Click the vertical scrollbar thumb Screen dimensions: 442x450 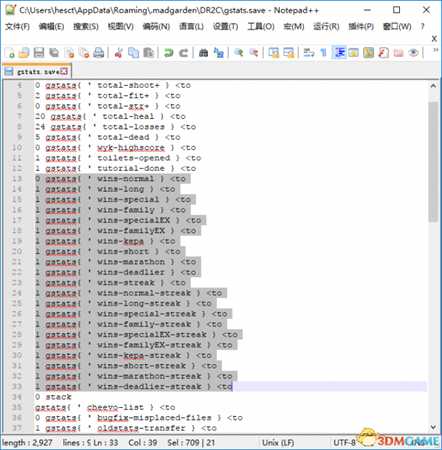[x=433, y=162]
